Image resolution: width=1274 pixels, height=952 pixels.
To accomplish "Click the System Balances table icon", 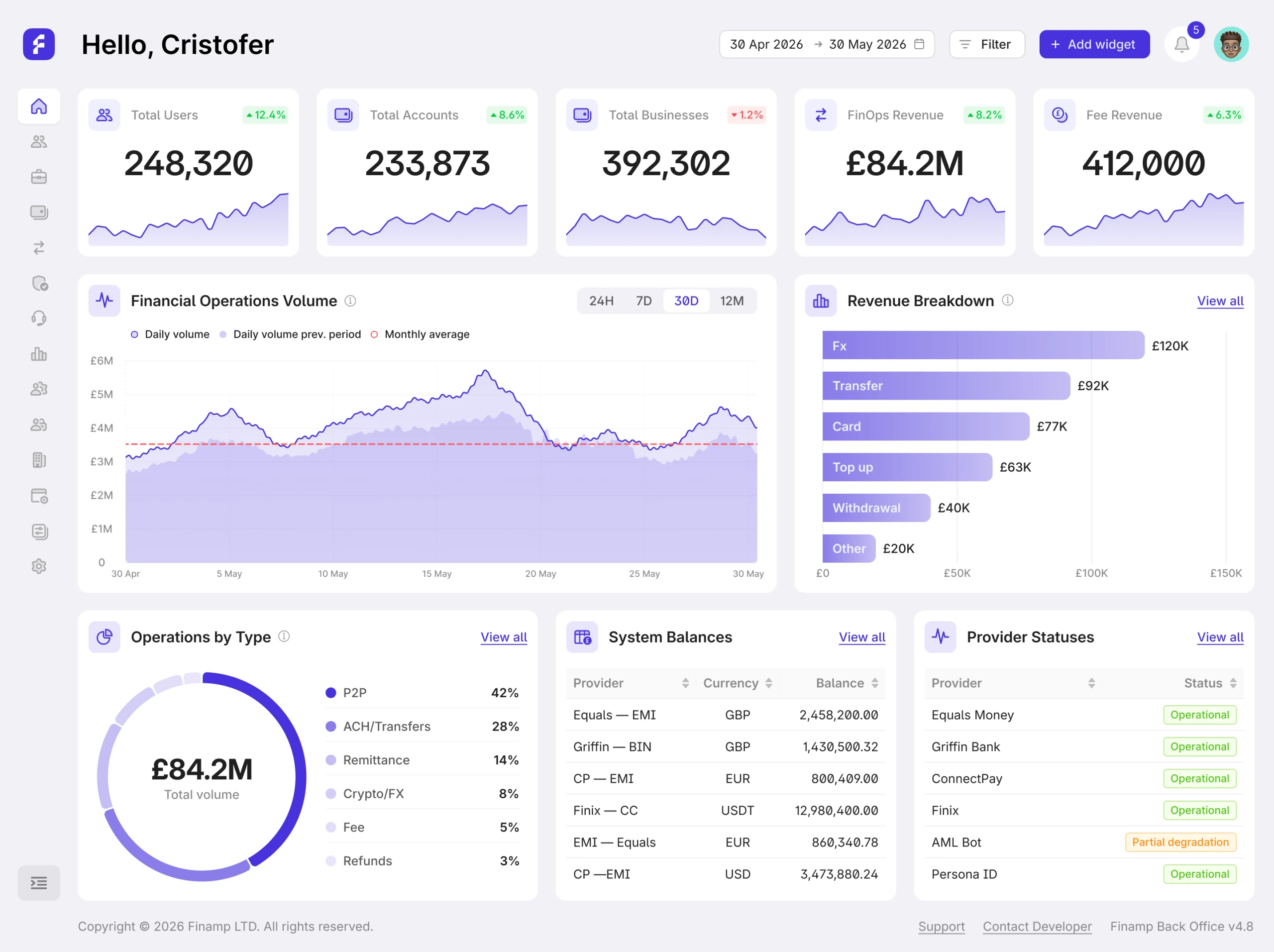I will pyautogui.click(x=582, y=637).
